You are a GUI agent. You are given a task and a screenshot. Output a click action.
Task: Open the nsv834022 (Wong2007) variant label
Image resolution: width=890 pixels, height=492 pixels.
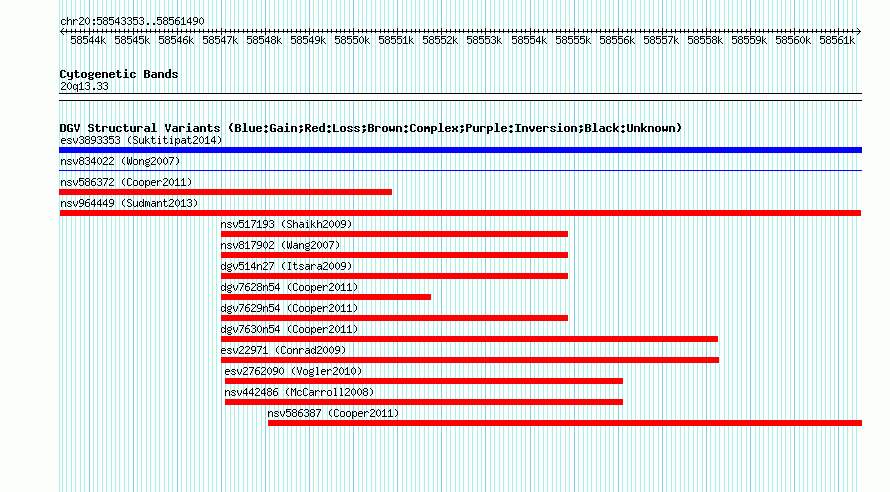tap(120, 161)
